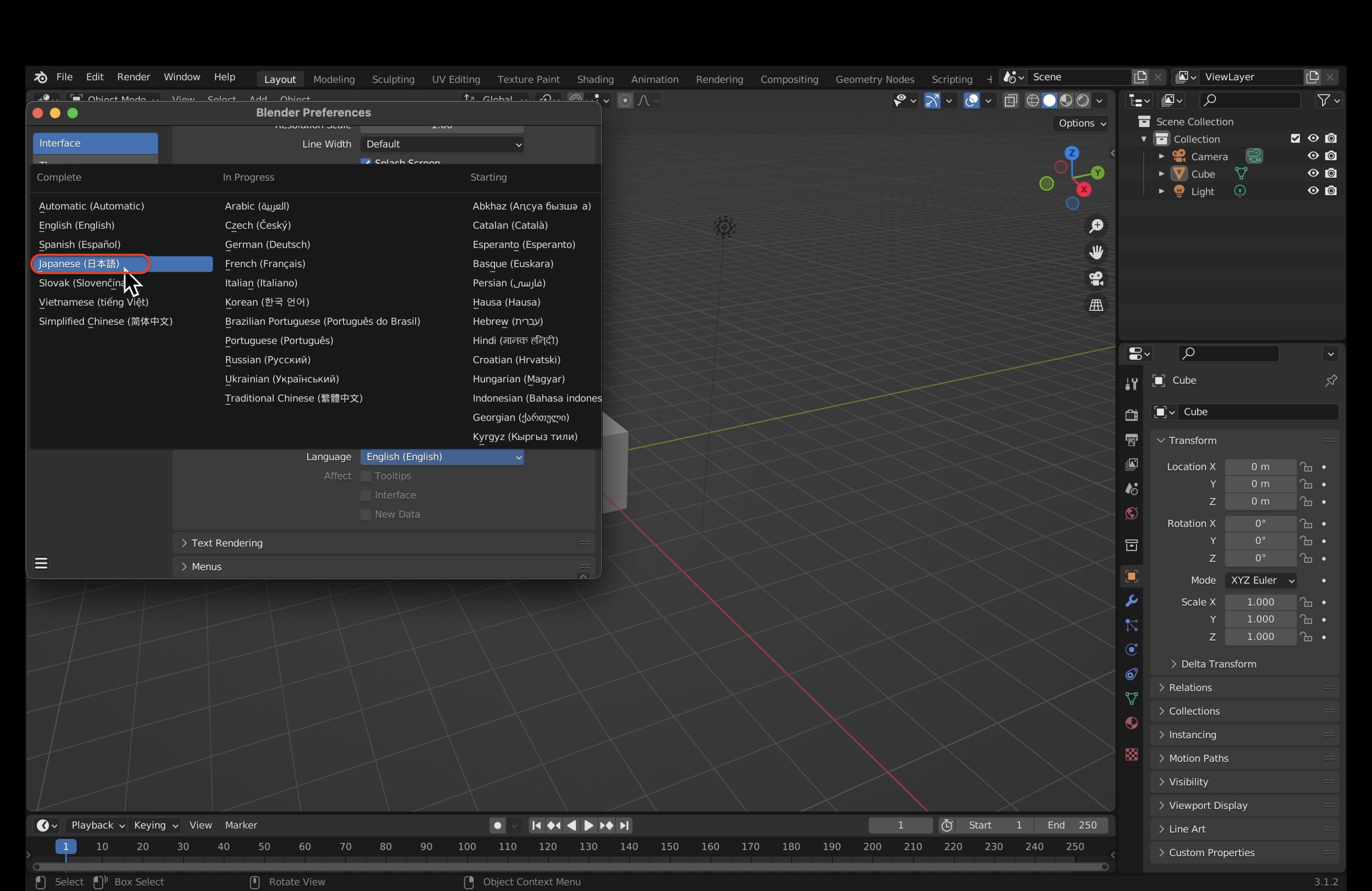Click timeline play forward button
The height and width of the screenshot is (891, 1372).
pyautogui.click(x=588, y=825)
